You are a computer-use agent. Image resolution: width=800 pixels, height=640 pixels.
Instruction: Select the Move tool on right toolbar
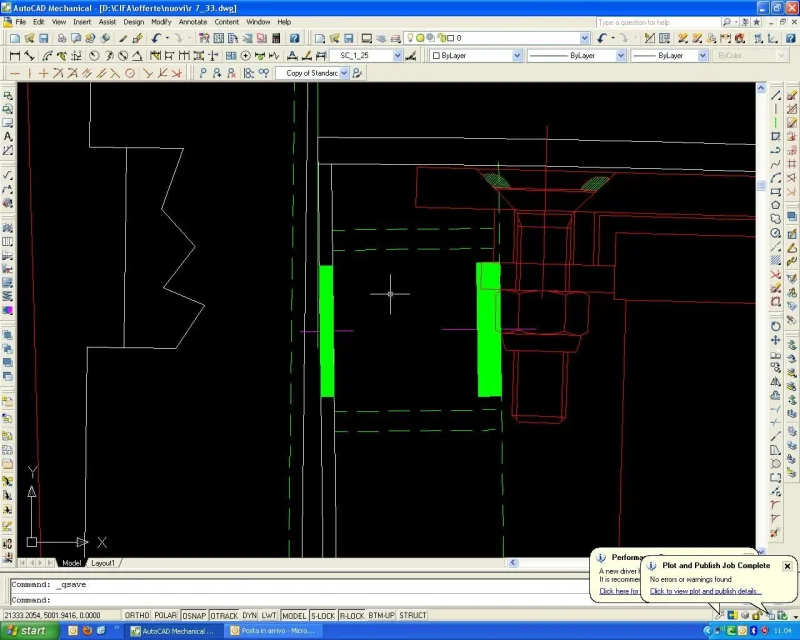click(x=776, y=340)
